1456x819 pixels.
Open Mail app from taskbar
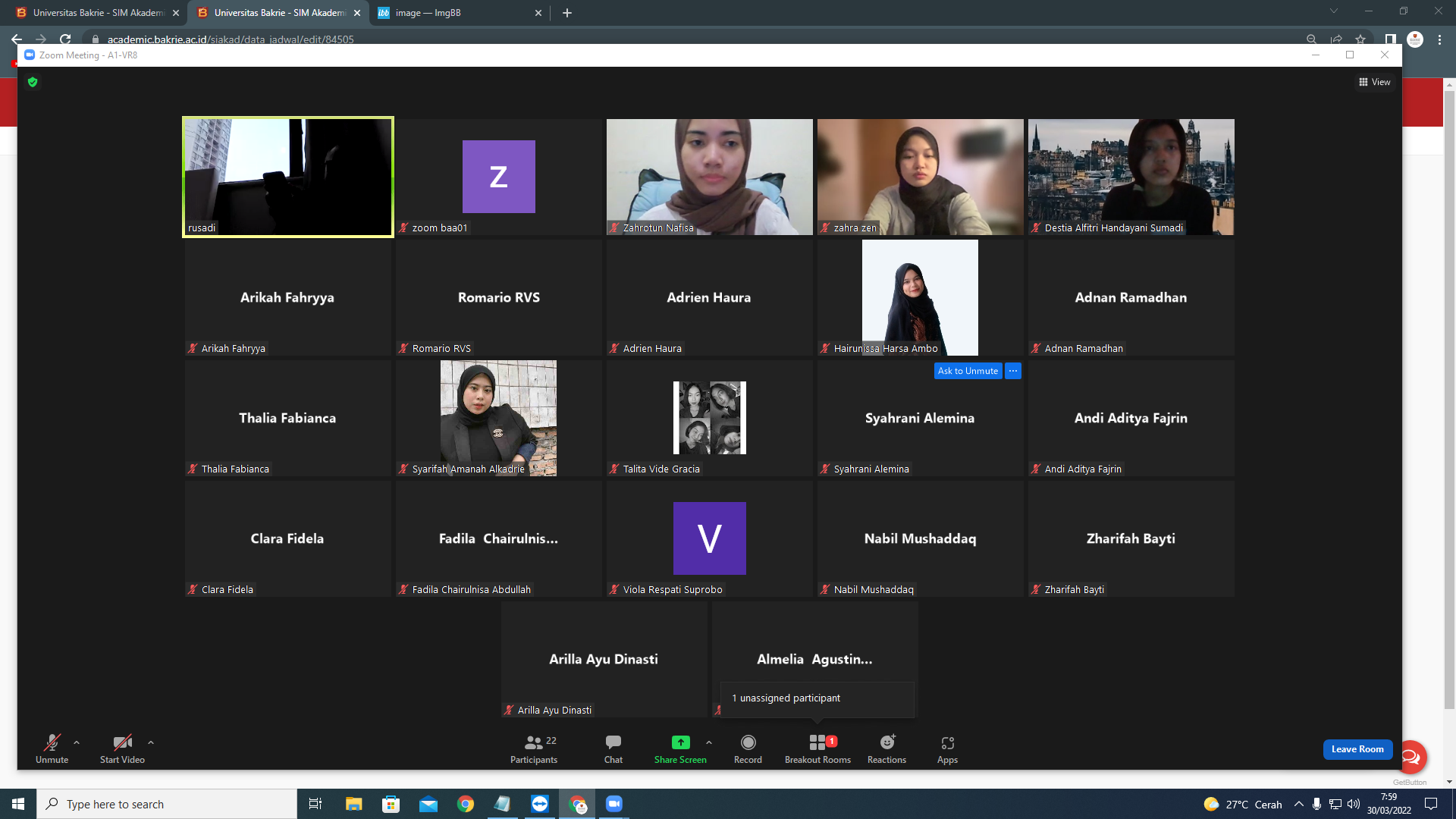tap(428, 804)
